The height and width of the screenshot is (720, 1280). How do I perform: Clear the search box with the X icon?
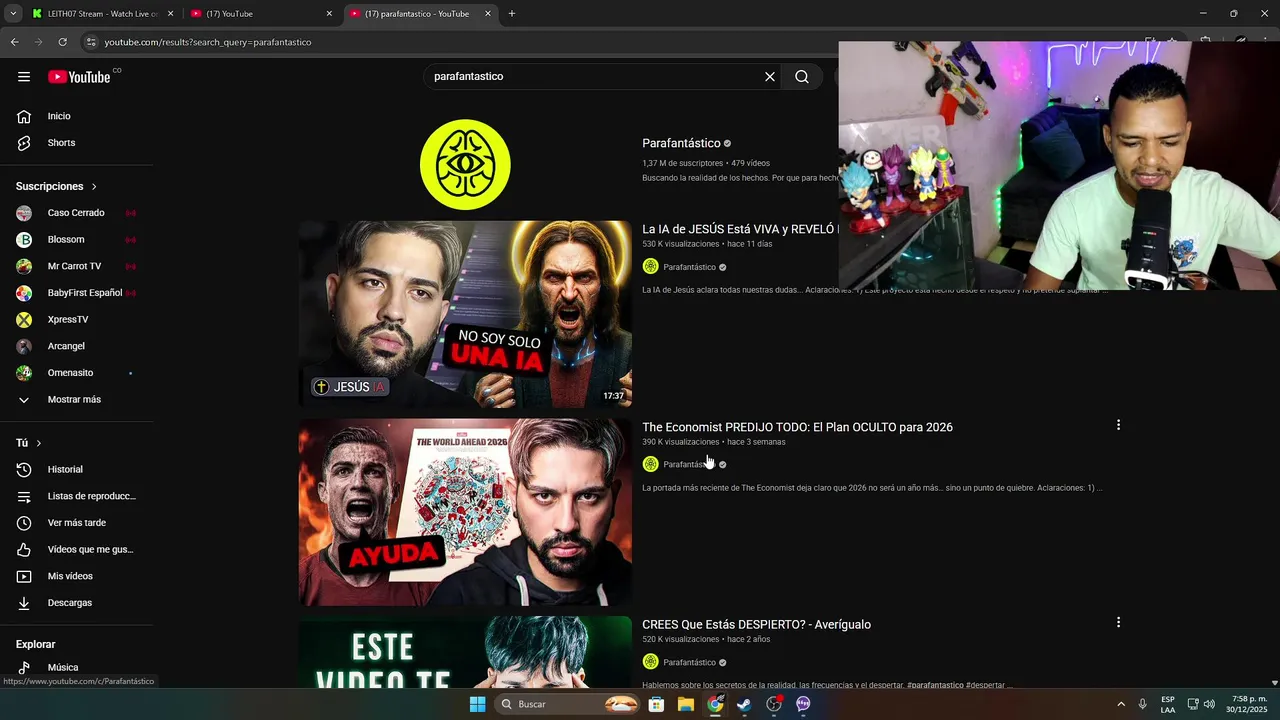[x=770, y=77]
